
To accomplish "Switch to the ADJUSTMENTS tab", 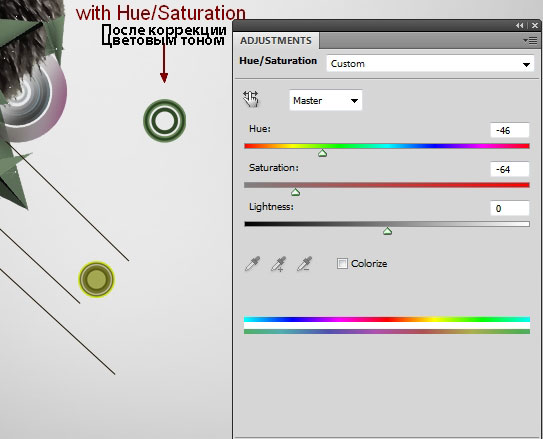I will pyautogui.click(x=276, y=41).
